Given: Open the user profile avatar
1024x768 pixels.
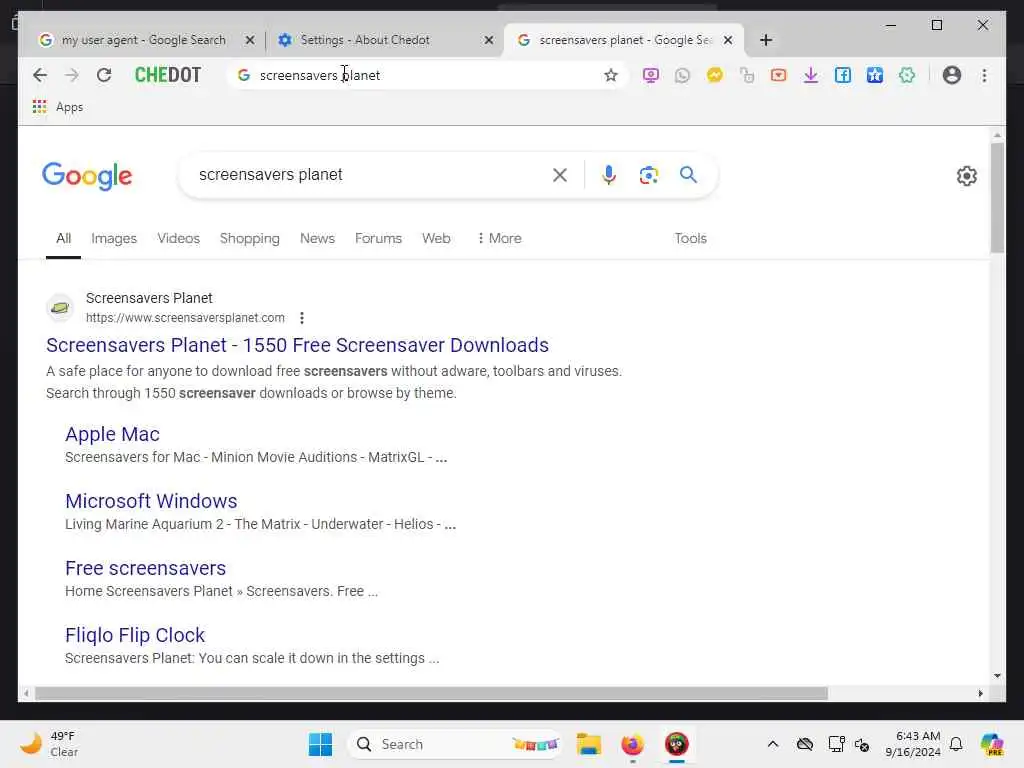Looking at the screenshot, I should [x=952, y=75].
